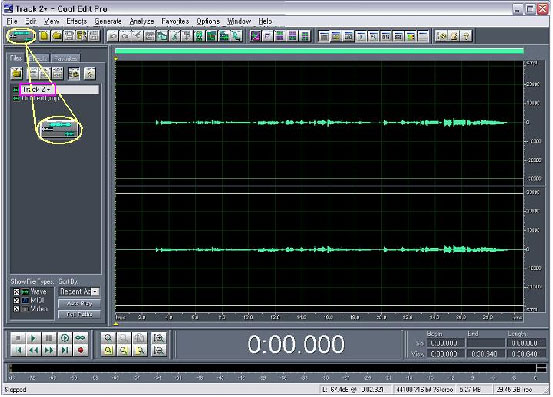Click the infinity-symbol Play Looped button

tap(80, 338)
